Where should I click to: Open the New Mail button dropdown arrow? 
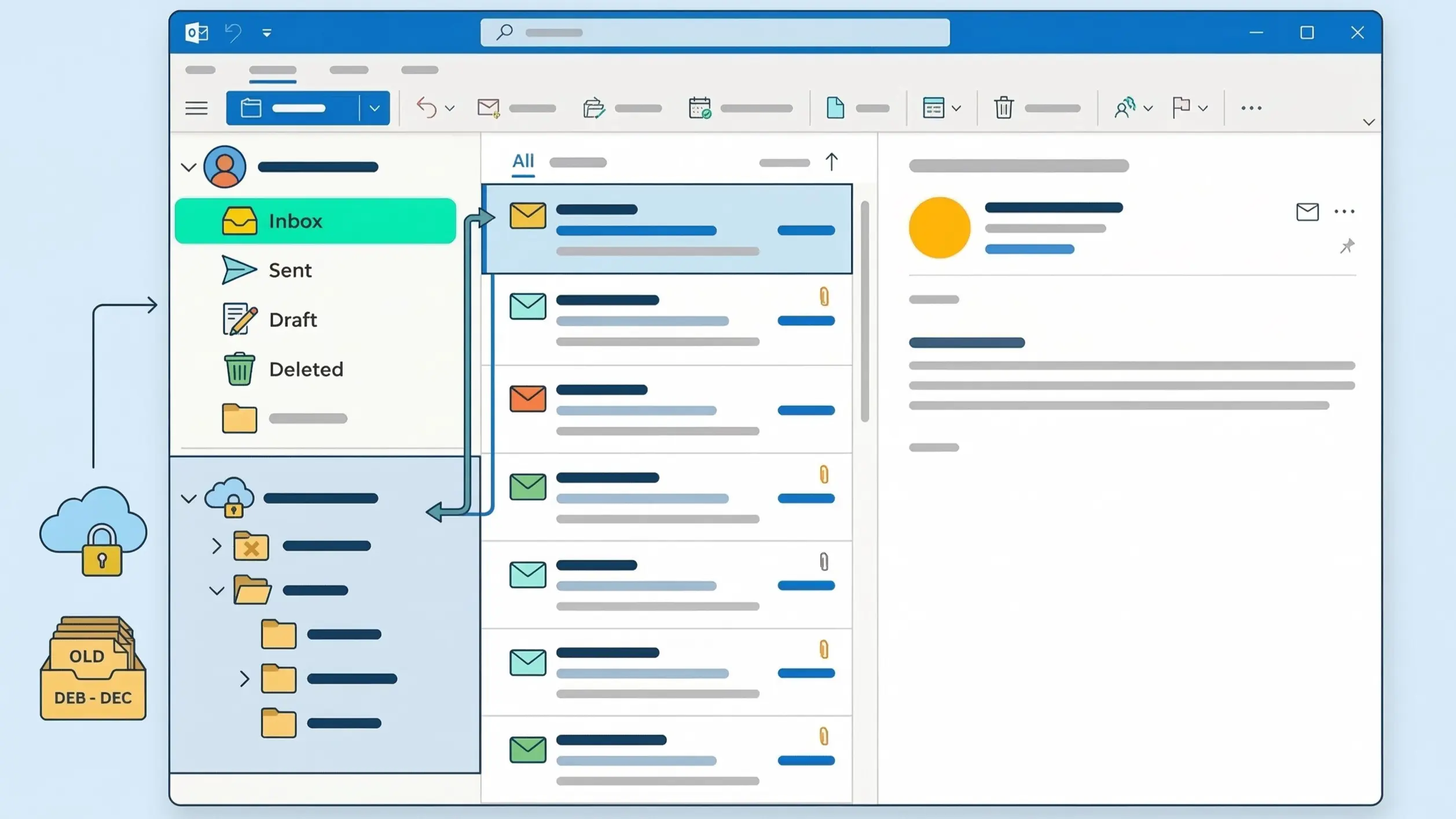pos(374,108)
